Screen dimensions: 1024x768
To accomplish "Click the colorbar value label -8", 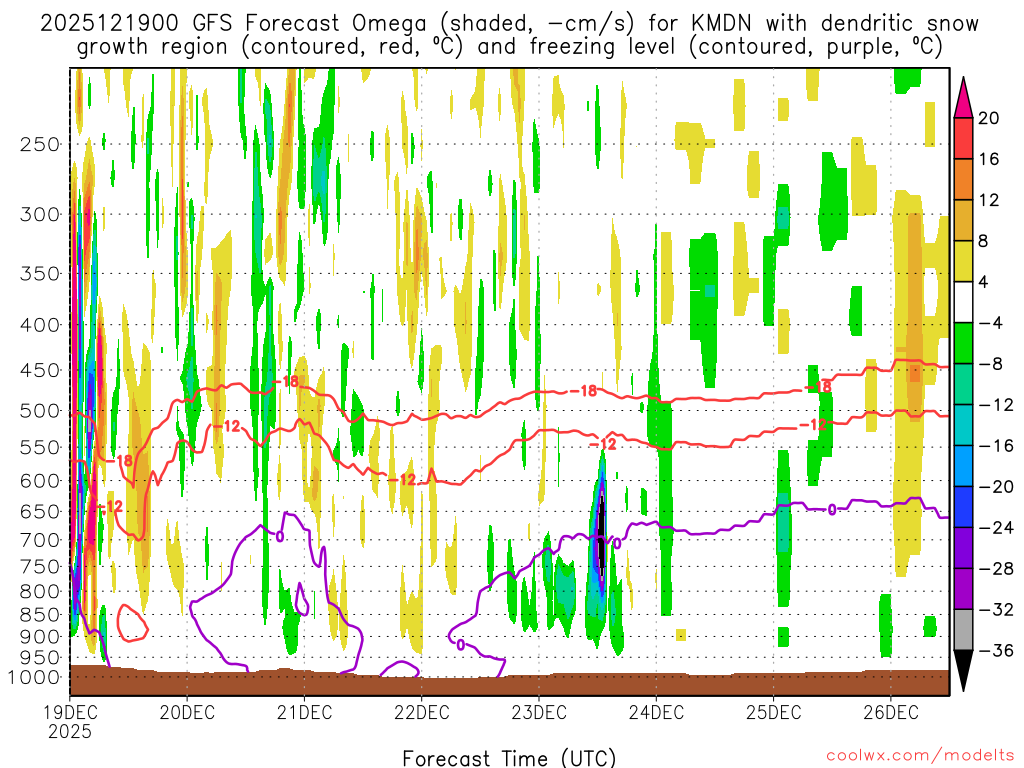I will pyautogui.click(x=990, y=364).
